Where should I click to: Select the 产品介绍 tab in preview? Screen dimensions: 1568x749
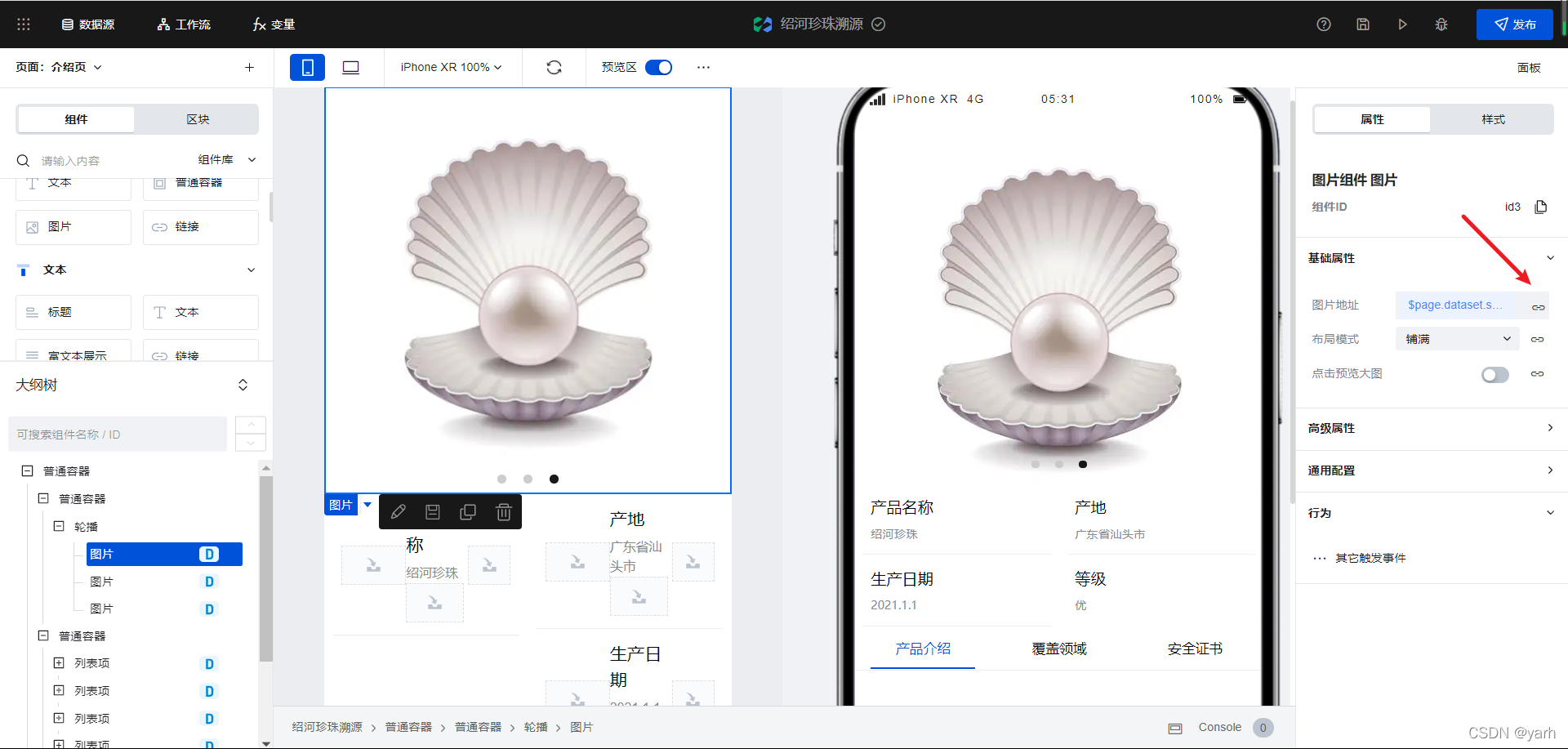[x=923, y=649]
